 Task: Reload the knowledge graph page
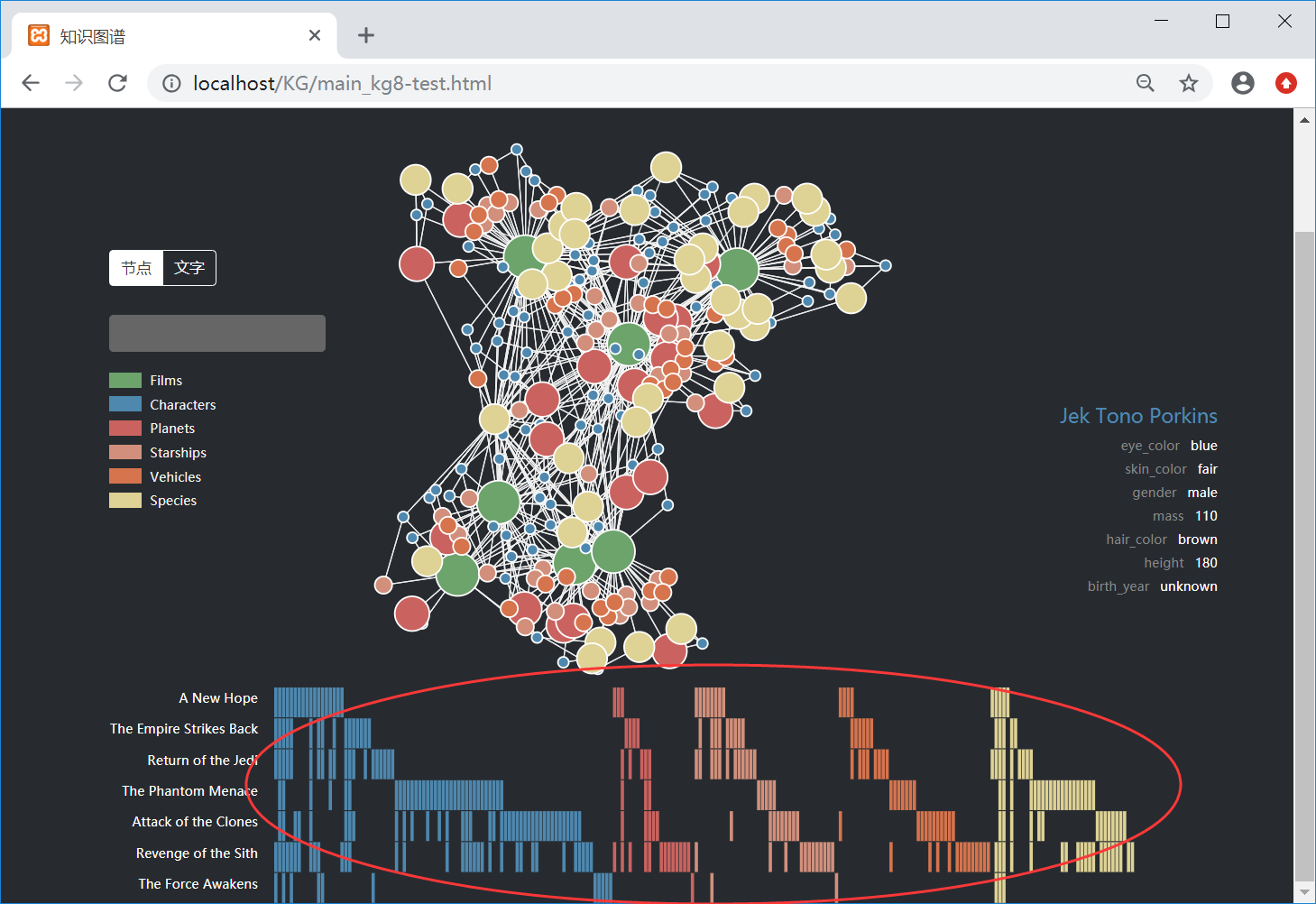click(x=117, y=83)
